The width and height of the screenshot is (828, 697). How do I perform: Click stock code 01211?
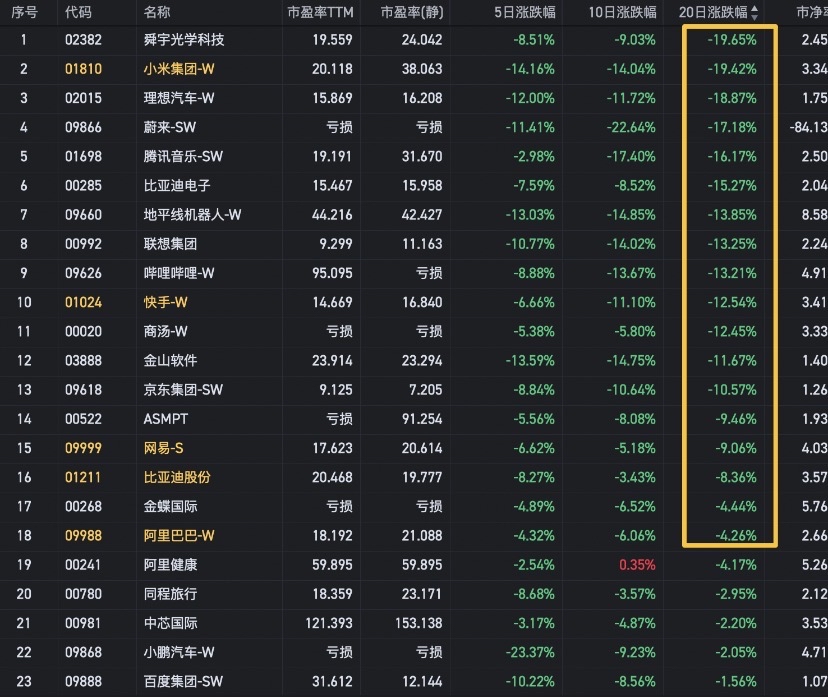(83, 477)
